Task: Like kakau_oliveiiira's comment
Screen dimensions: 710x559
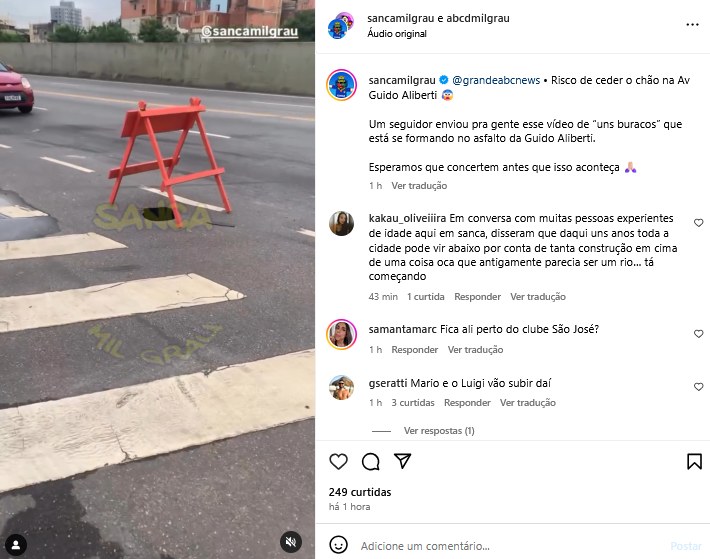Action: coord(698,223)
